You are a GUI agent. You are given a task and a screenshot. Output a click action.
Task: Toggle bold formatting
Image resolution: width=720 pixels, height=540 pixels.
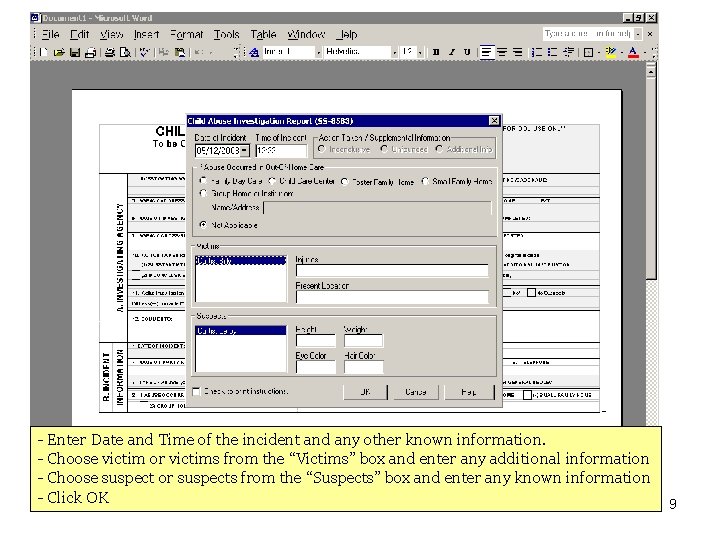(436, 52)
